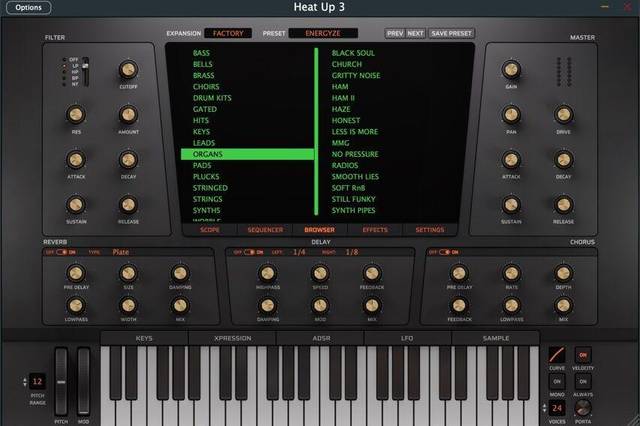Open the Expansion FACTORY selector
The height and width of the screenshot is (426, 640).
[x=228, y=33]
